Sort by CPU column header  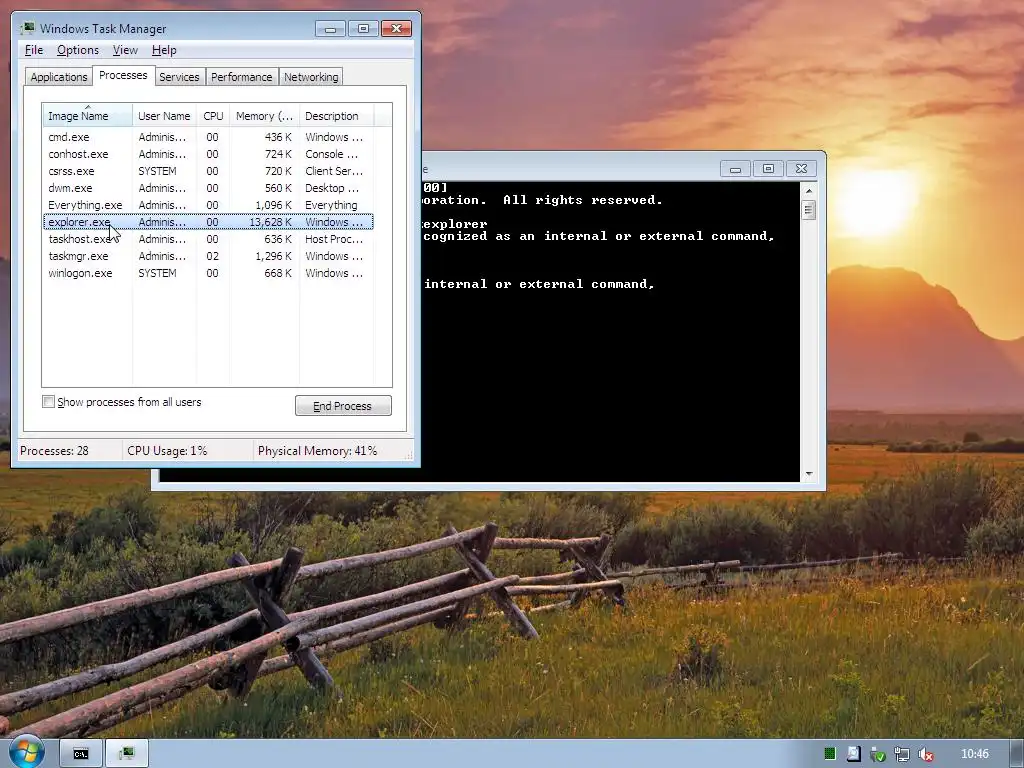click(213, 116)
